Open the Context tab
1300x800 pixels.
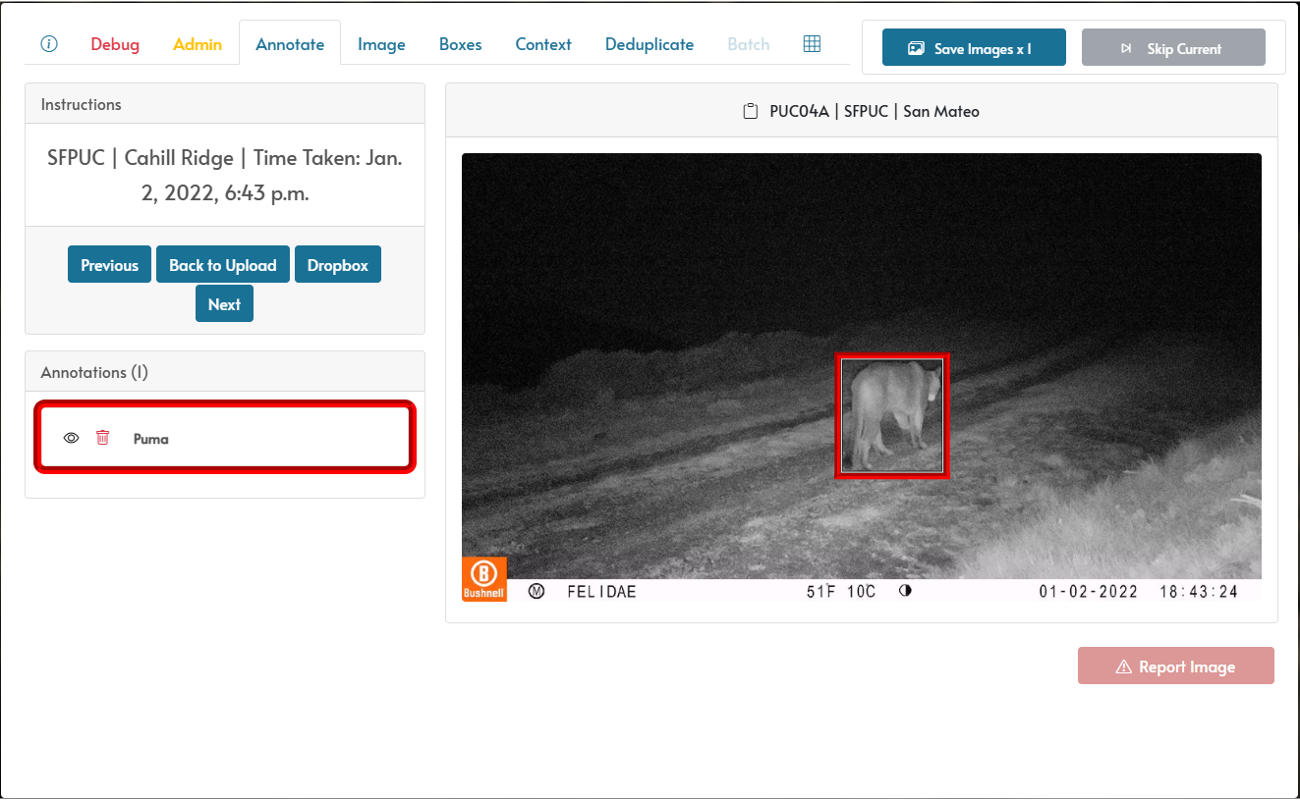pyautogui.click(x=543, y=44)
